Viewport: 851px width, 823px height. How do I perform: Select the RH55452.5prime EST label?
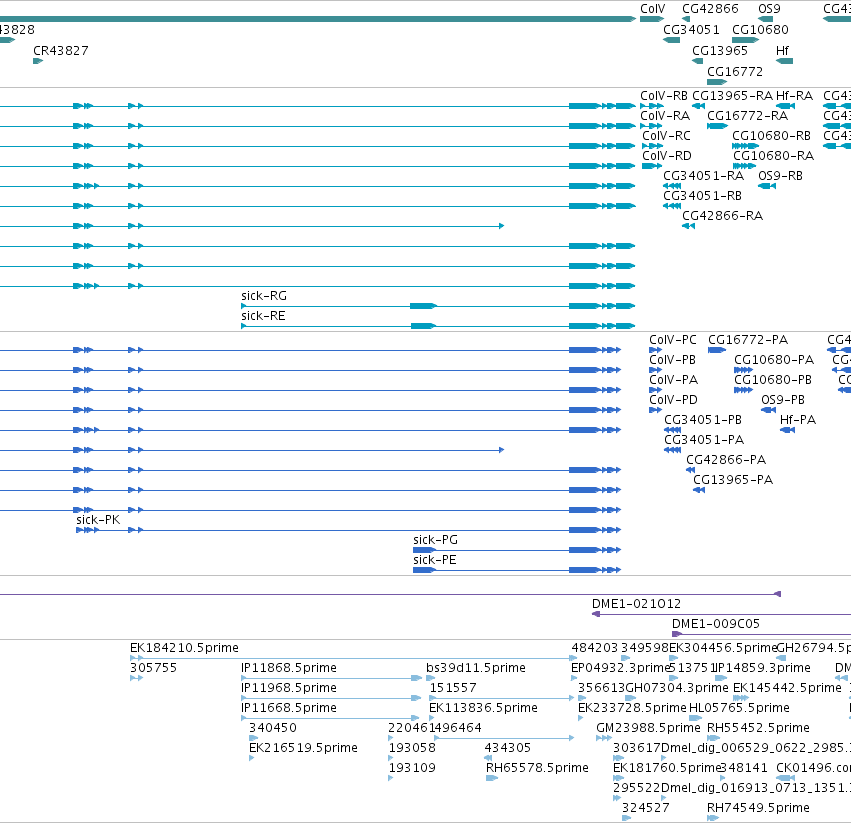coord(758,728)
